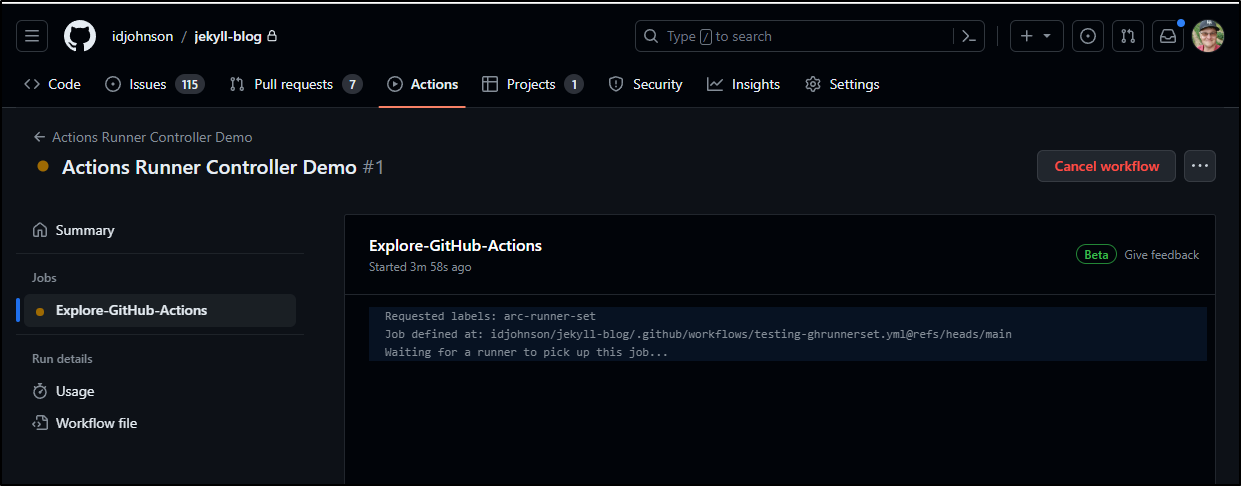Open jekyll-blog repository link
The width and height of the screenshot is (1241, 486).
(228, 36)
